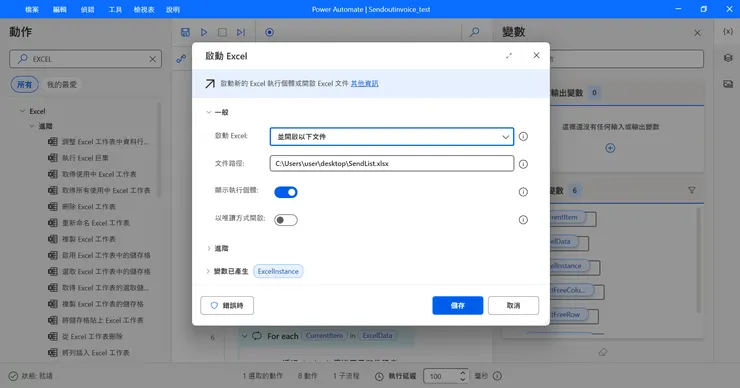Click the CurrentItem variable in For each

pyautogui.click(x=324, y=336)
